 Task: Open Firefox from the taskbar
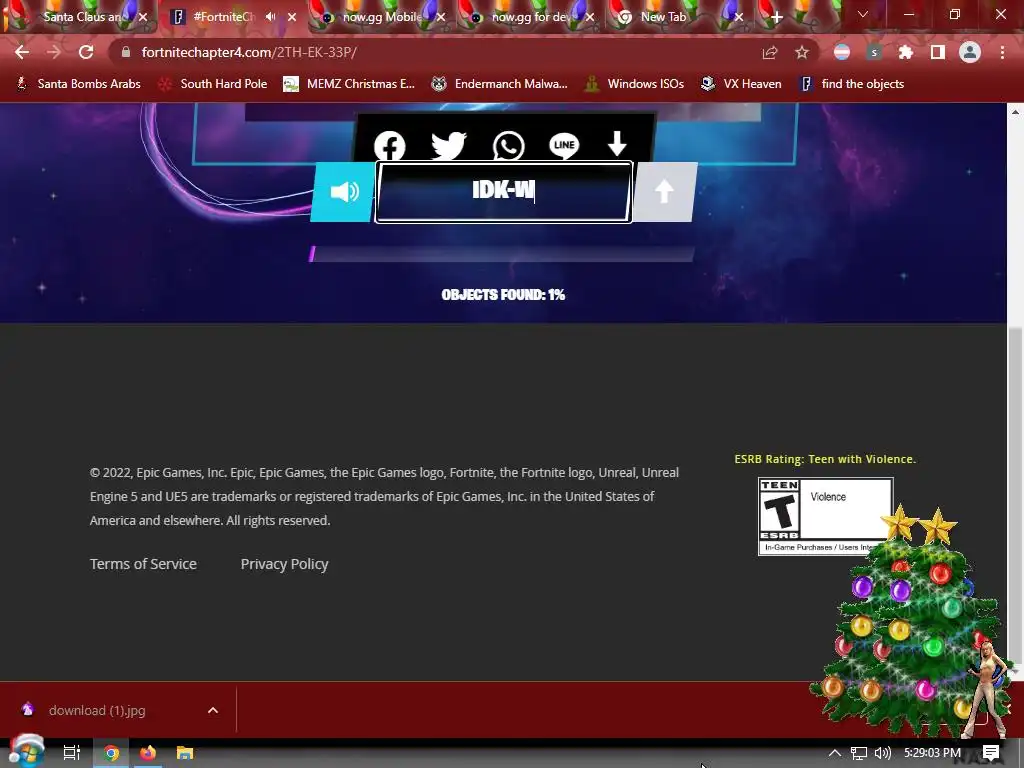click(x=148, y=753)
